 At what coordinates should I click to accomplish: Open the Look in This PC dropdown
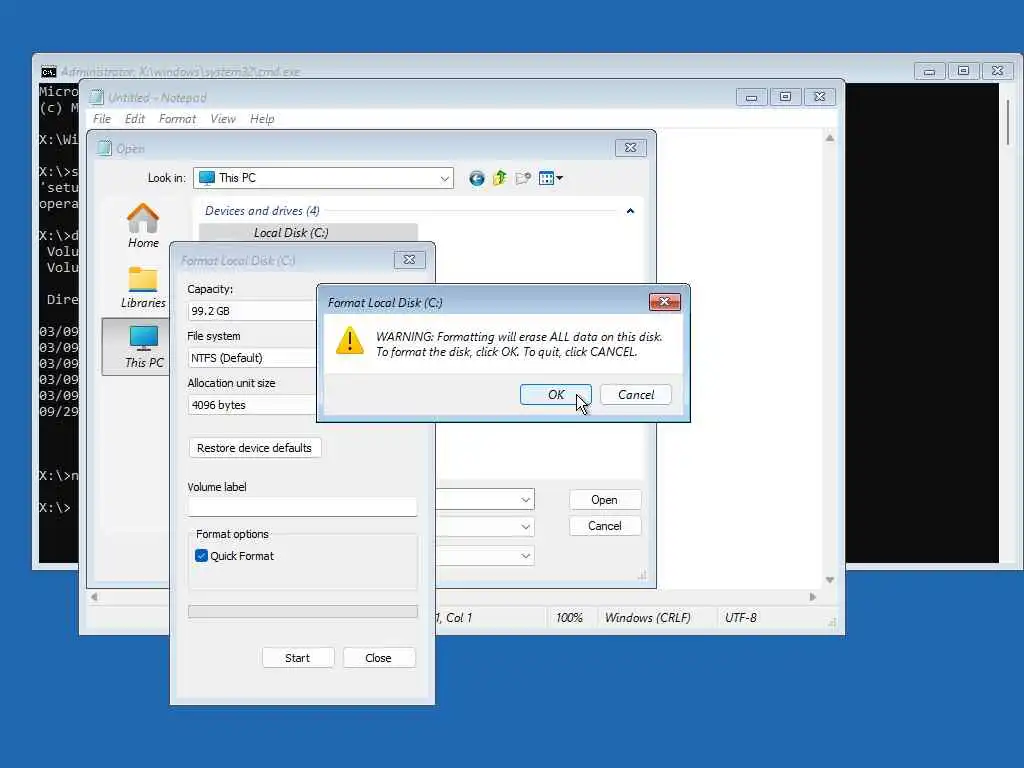pos(323,178)
